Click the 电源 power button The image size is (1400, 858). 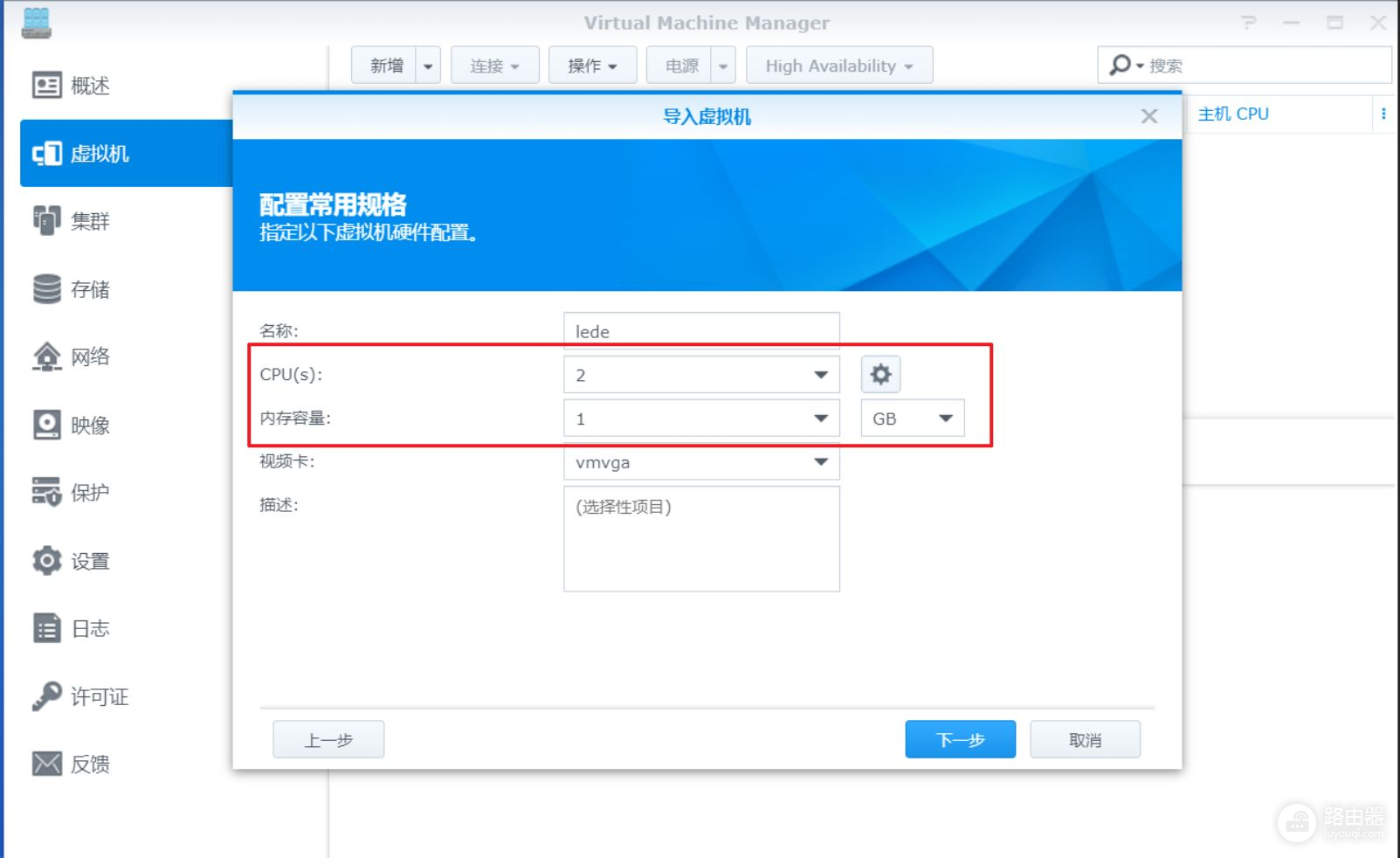679,66
